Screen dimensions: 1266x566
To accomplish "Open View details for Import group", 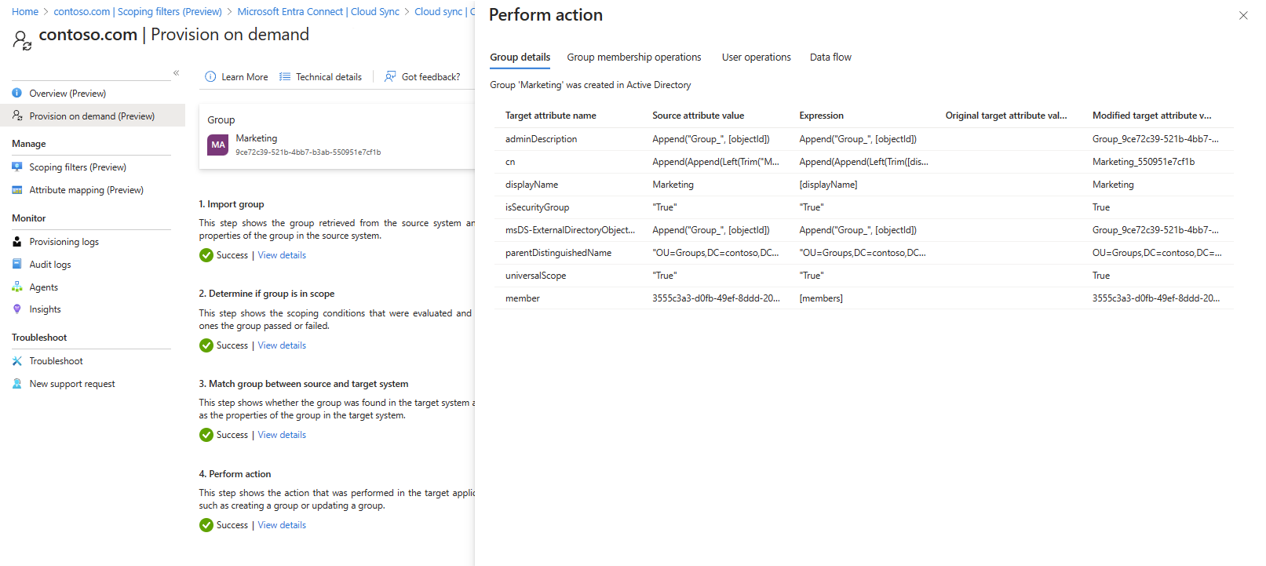I will tap(282, 255).
